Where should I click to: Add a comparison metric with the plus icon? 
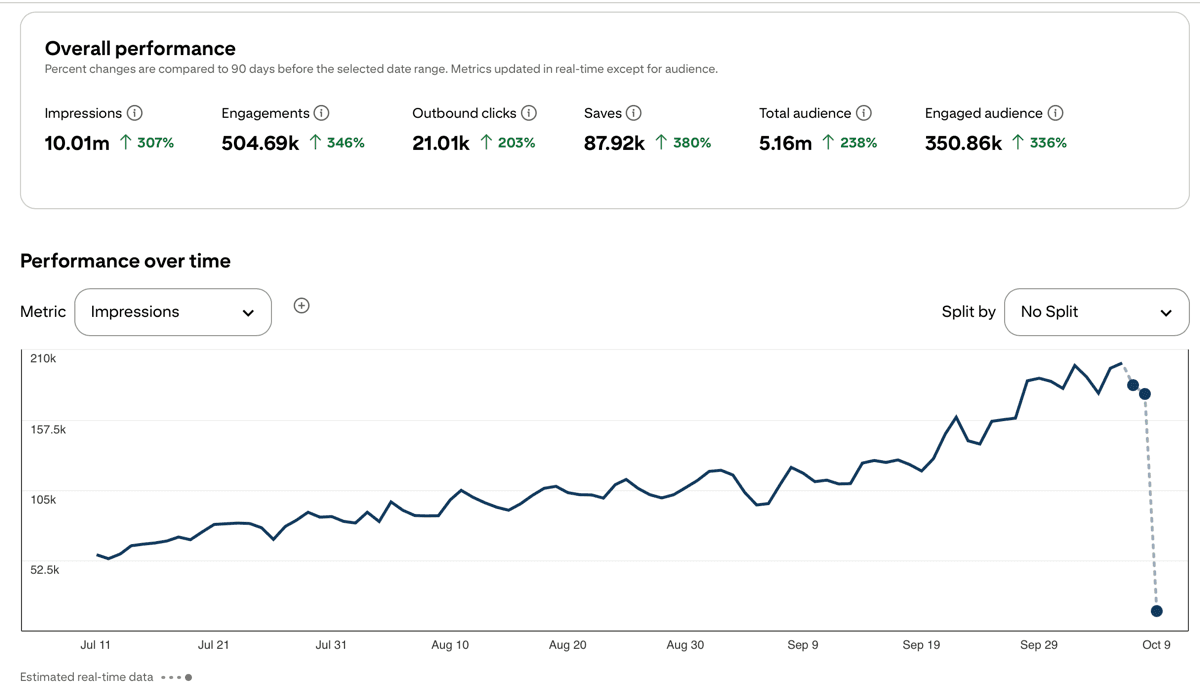[x=301, y=305]
